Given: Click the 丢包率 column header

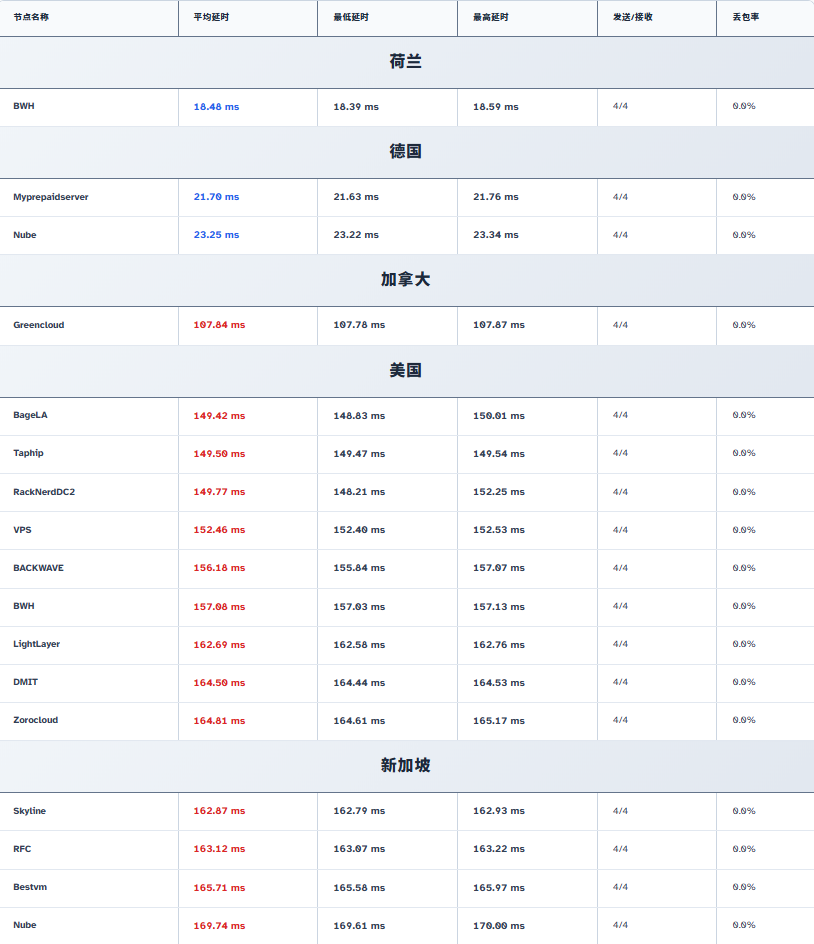Looking at the screenshot, I should 746,17.
